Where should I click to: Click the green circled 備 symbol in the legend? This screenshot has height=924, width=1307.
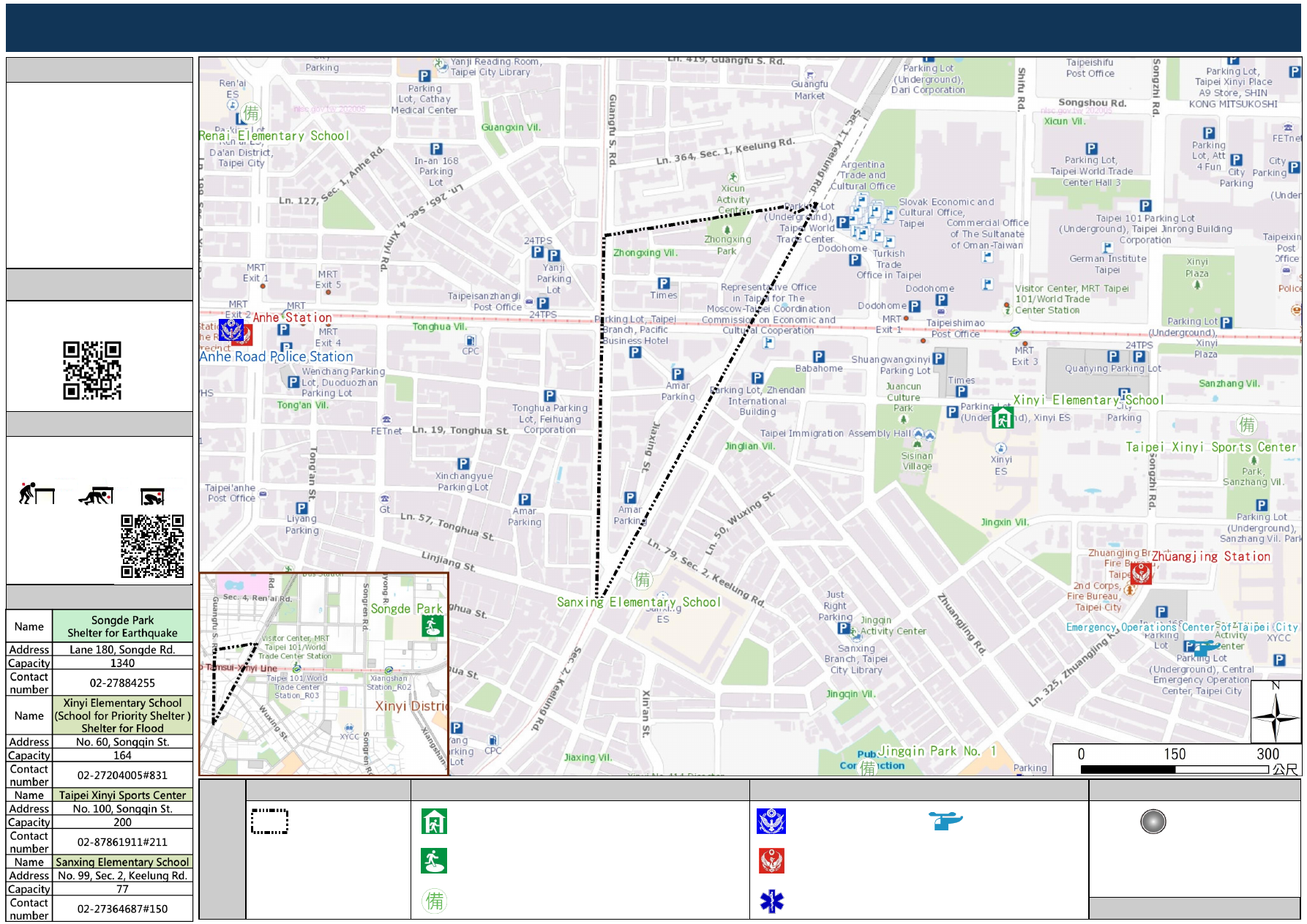(x=435, y=901)
